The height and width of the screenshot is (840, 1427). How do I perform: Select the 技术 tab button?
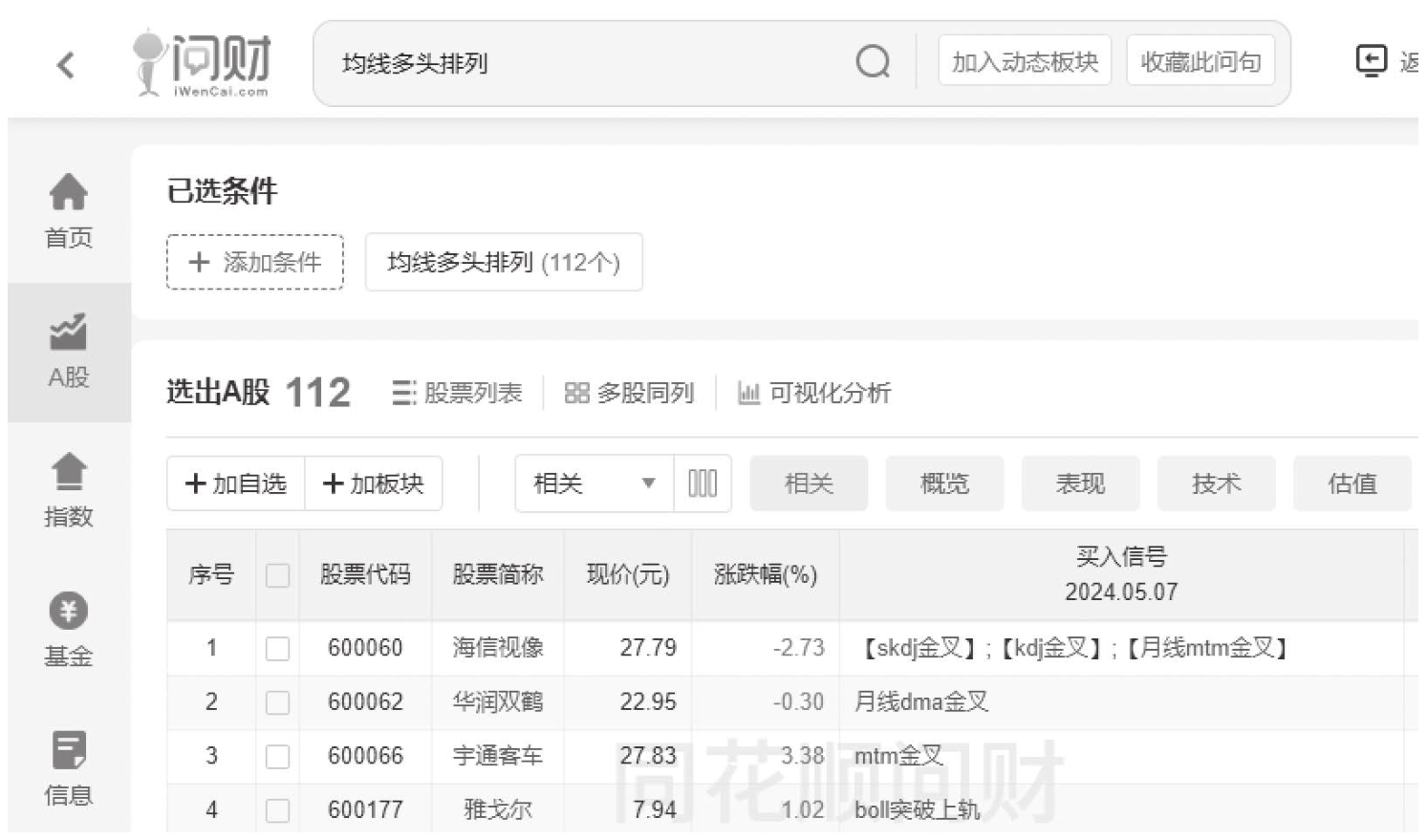(1217, 484)
